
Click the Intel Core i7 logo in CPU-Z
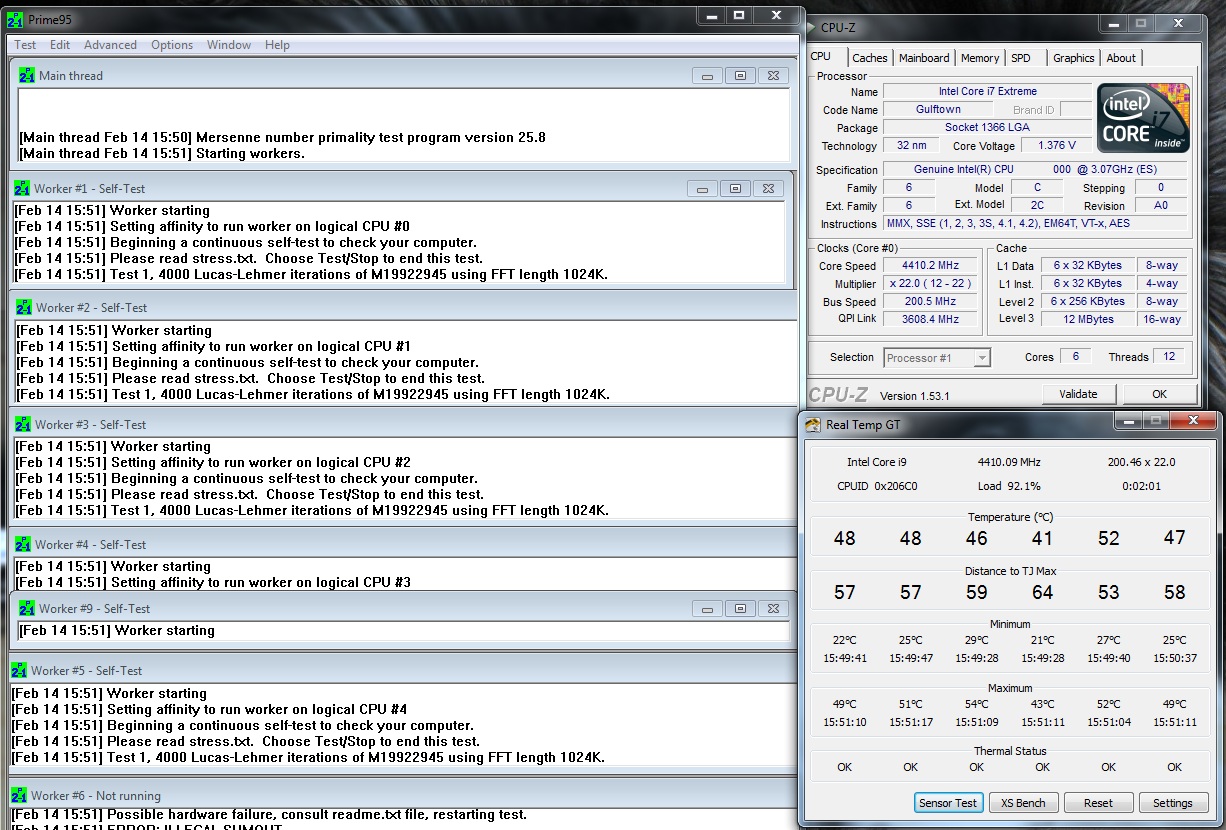point(1144,118)
